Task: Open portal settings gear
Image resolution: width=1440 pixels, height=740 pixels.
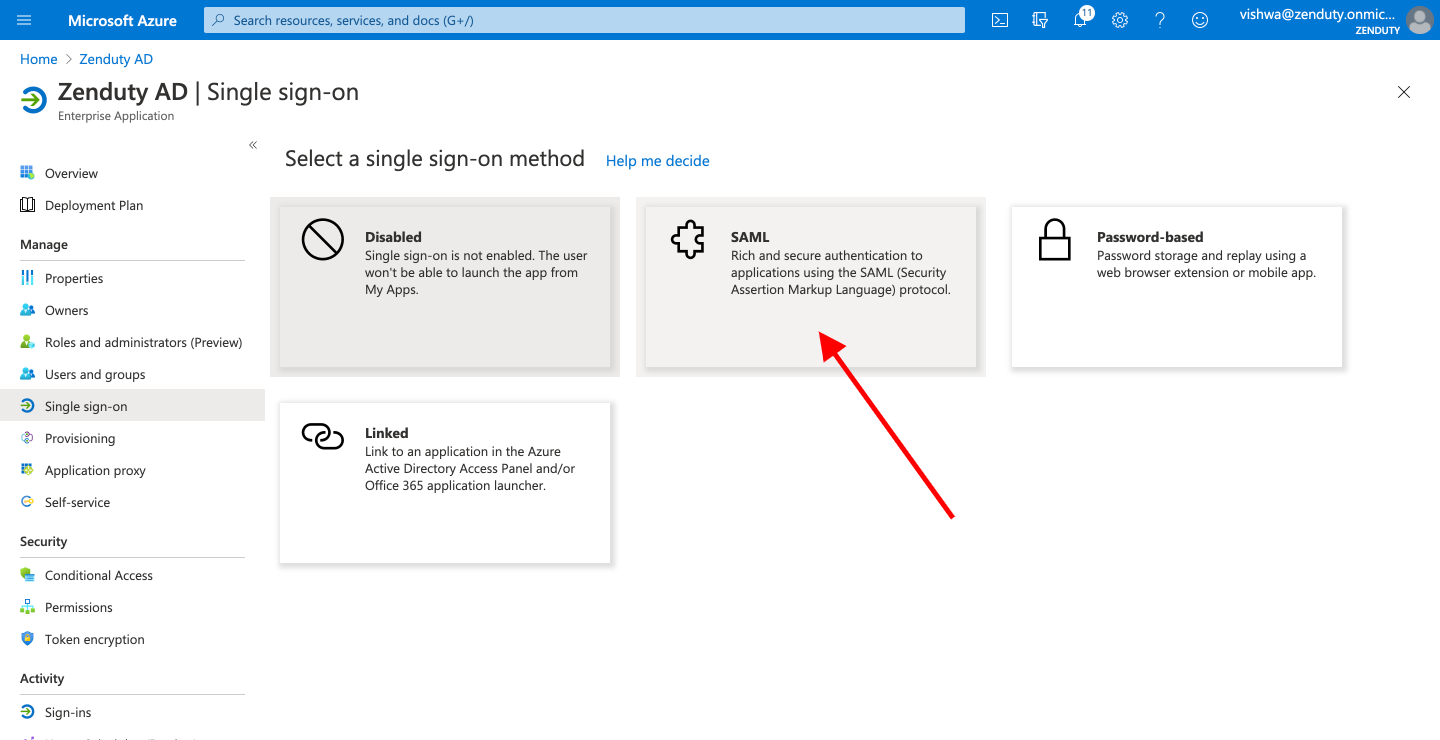Action: click(1120, 20)
